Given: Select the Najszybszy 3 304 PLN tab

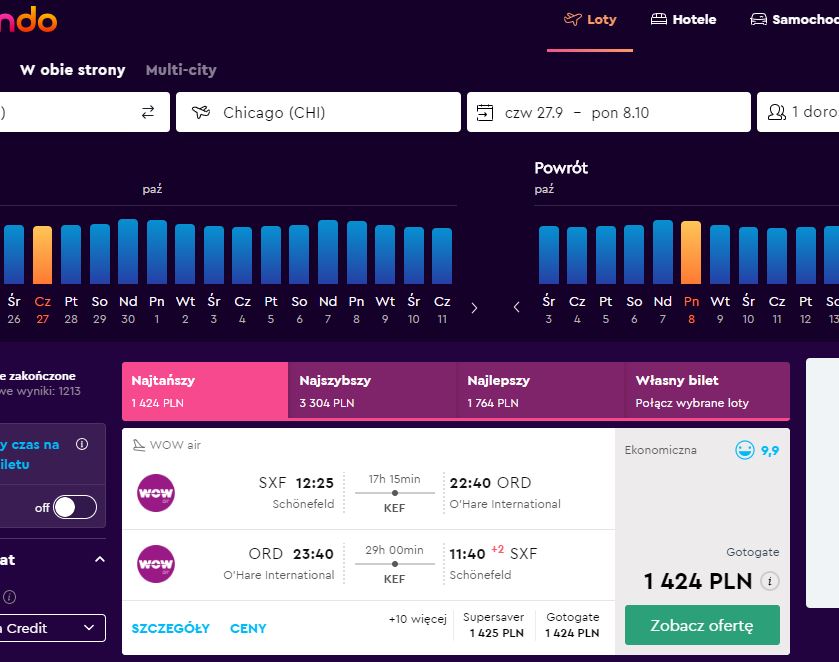Looking at the screenshot, I should [372, 391].
